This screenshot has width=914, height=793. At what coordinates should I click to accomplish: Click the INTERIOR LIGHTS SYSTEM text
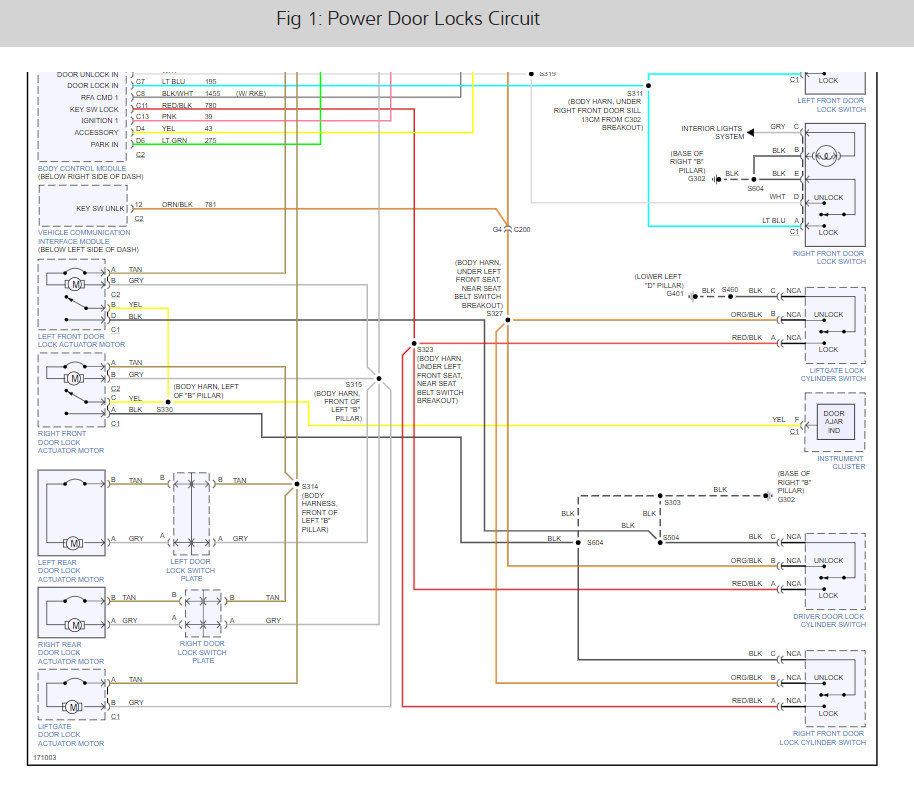(x=712, y=132)
